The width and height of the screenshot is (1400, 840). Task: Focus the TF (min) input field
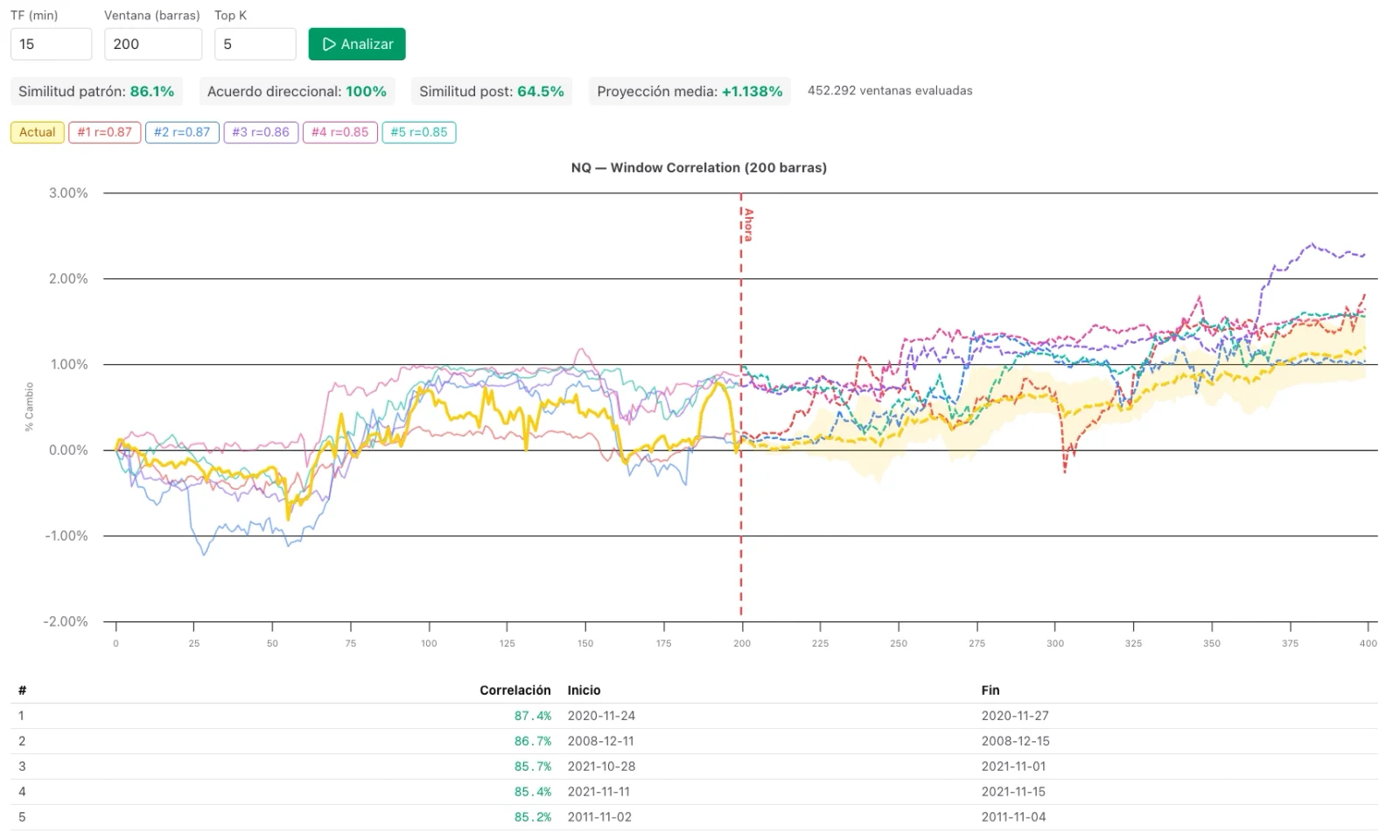pos(51,44)
